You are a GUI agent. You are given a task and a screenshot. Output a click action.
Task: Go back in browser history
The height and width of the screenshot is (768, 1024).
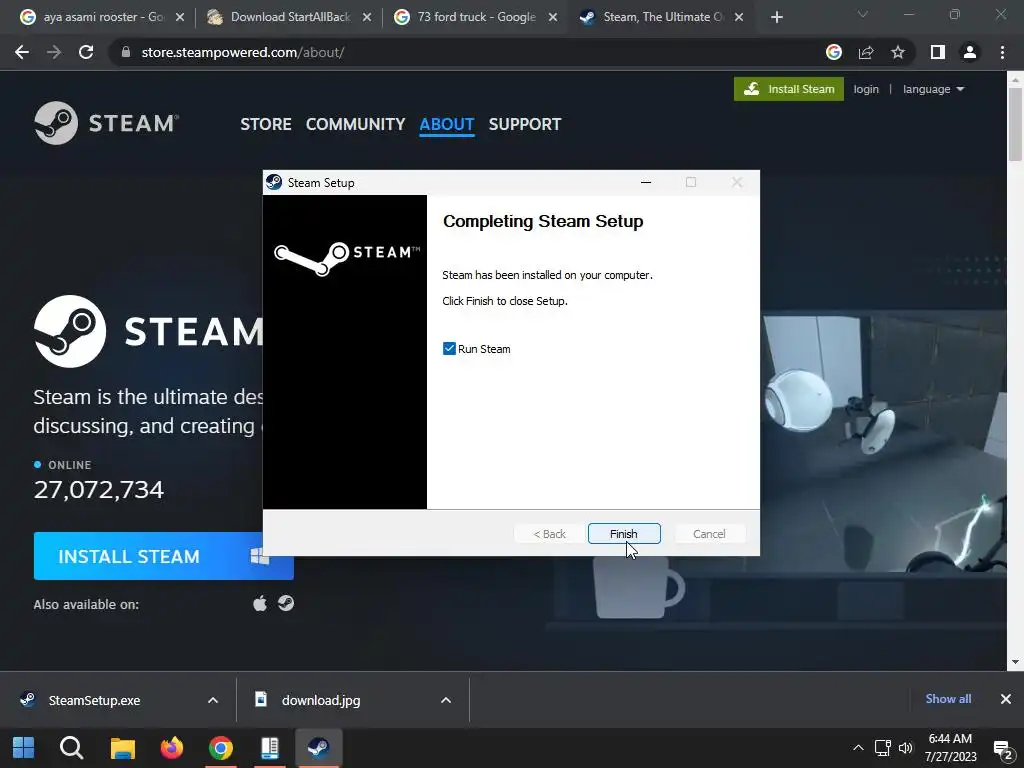point(22,52)
